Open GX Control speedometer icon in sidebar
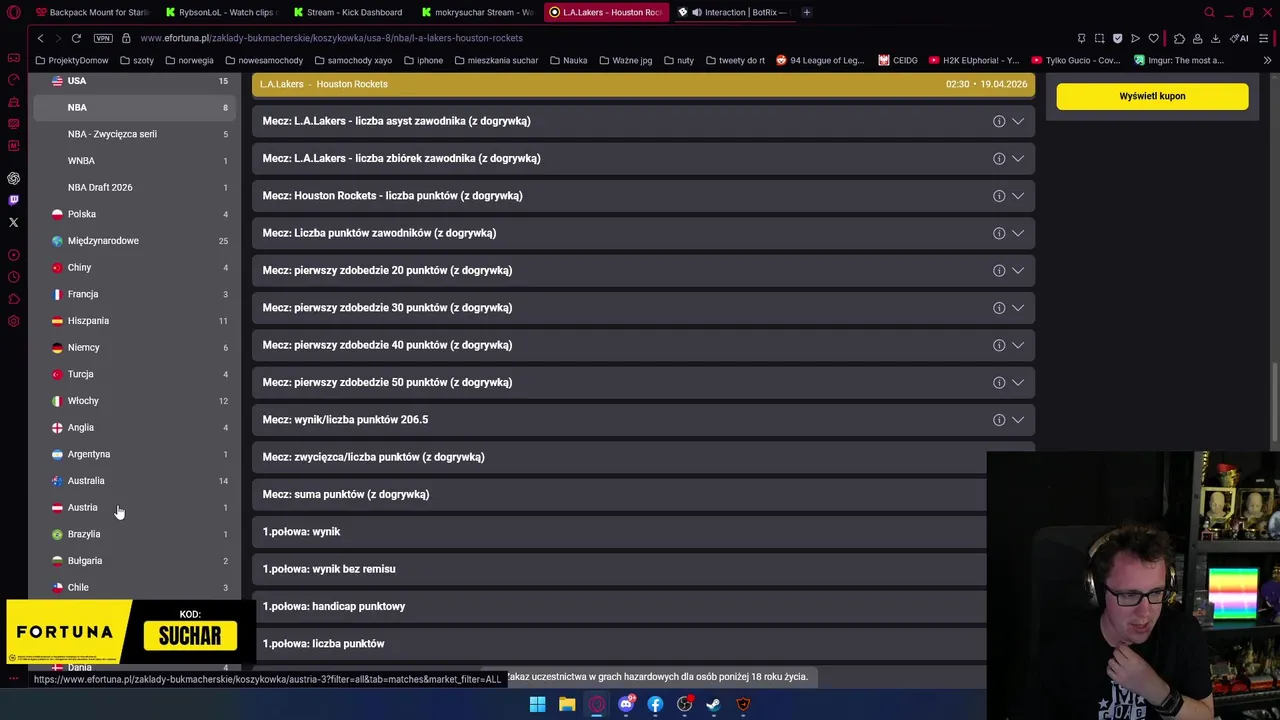The height and width of the screenshot is (720, 1280). (x=13, y=79)
